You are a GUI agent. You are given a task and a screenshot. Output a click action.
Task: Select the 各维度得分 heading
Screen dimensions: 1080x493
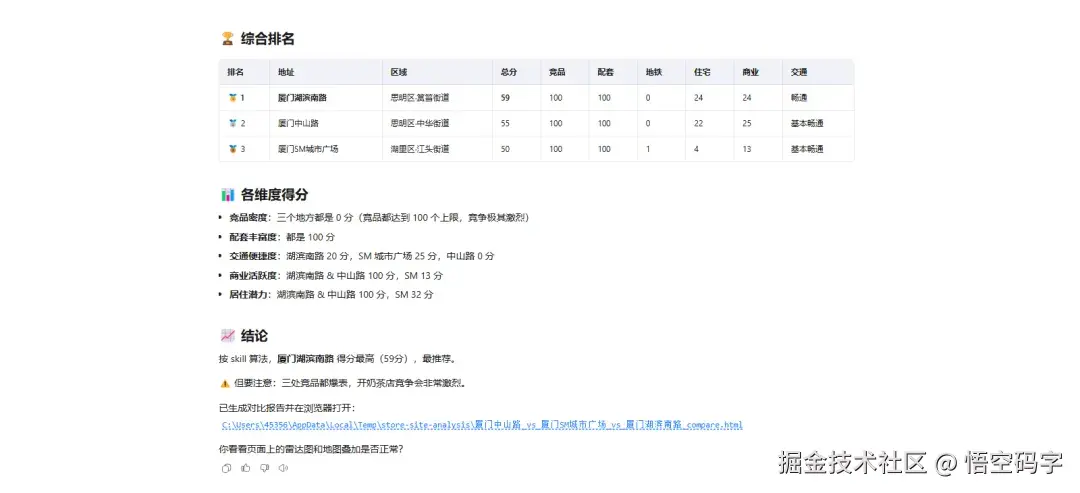click(x=274, y=195)
